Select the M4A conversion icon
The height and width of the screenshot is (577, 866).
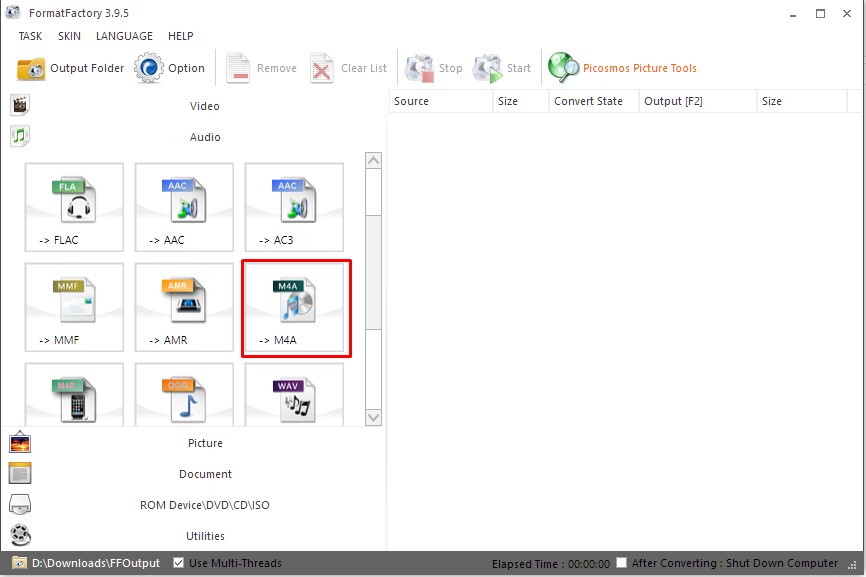(x=296, y=308)
